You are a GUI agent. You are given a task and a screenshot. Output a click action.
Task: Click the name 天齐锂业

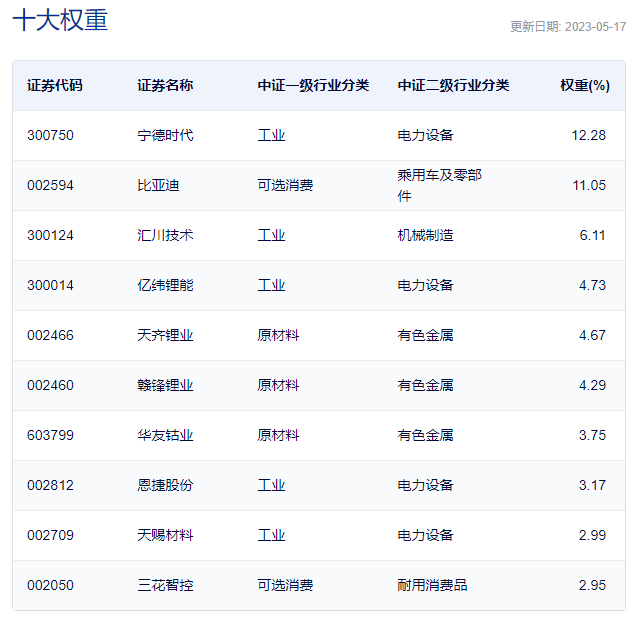165,335
